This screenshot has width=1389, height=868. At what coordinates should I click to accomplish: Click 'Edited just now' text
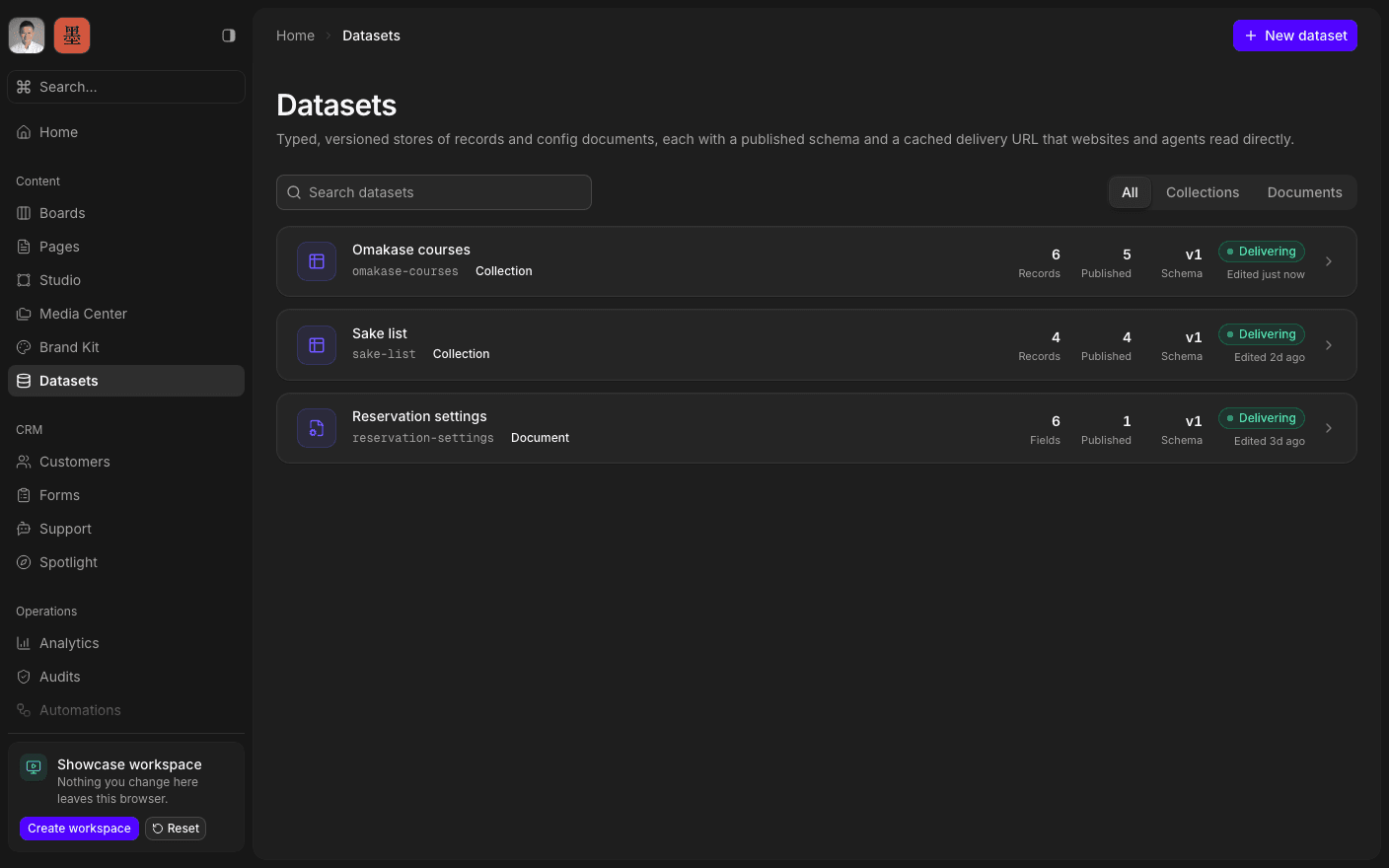click(1266, 275)
